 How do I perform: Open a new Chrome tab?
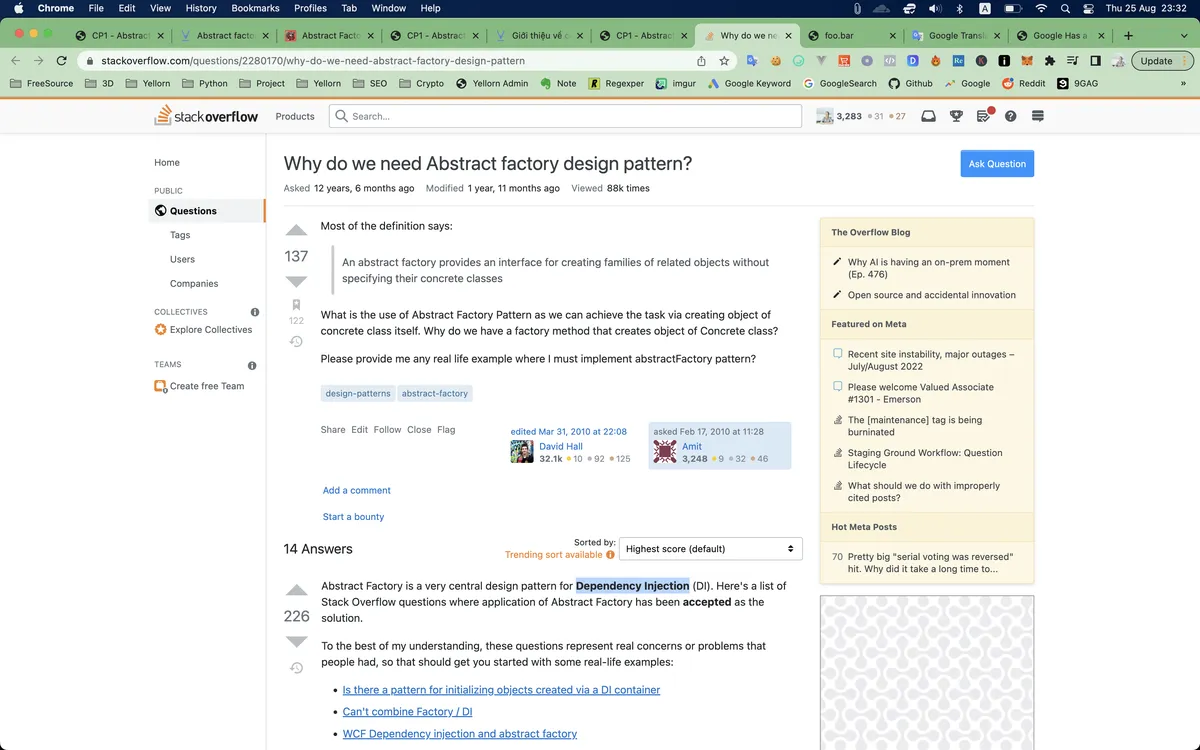(x=1128, y=35)
